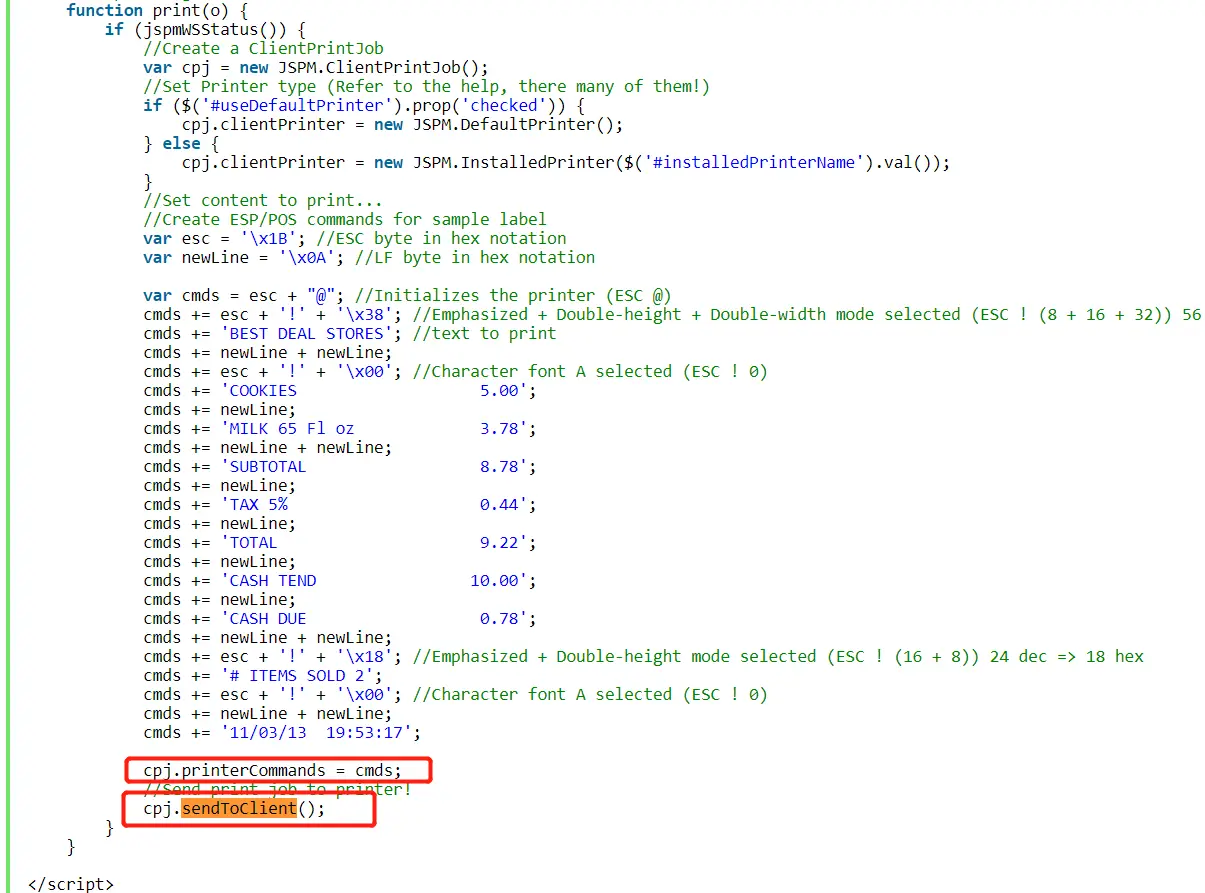Click the 'BEST DEAL STORES' string
This screenshot has width=1205, height=893.
[x=306, y=333]
